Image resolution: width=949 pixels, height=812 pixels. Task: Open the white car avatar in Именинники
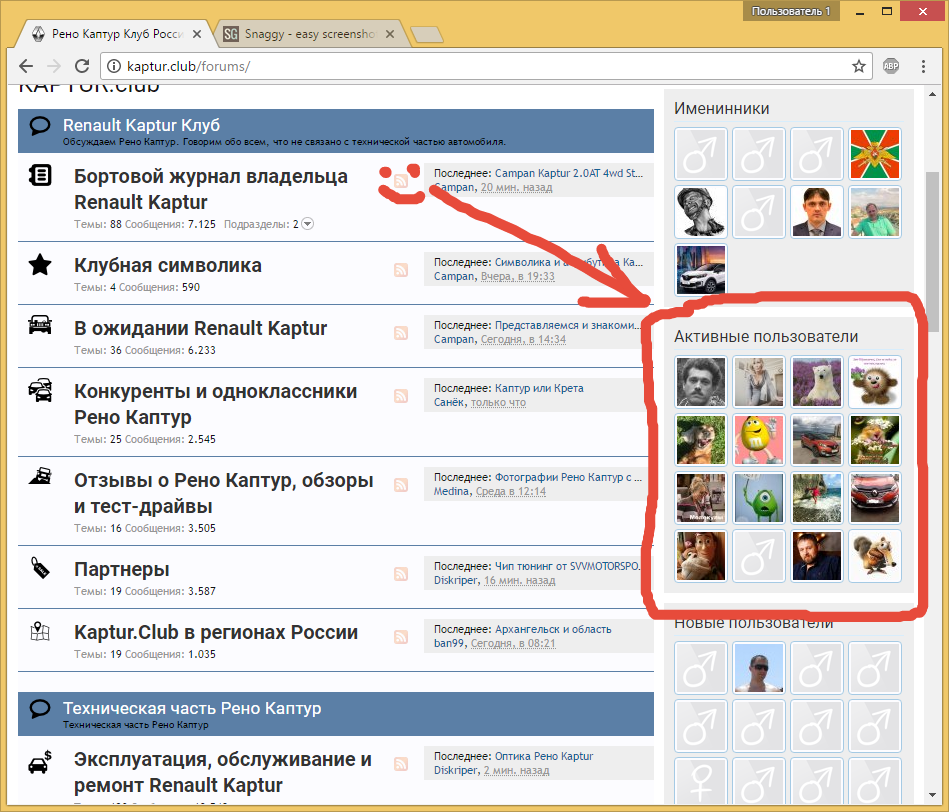tap(700, 270)
